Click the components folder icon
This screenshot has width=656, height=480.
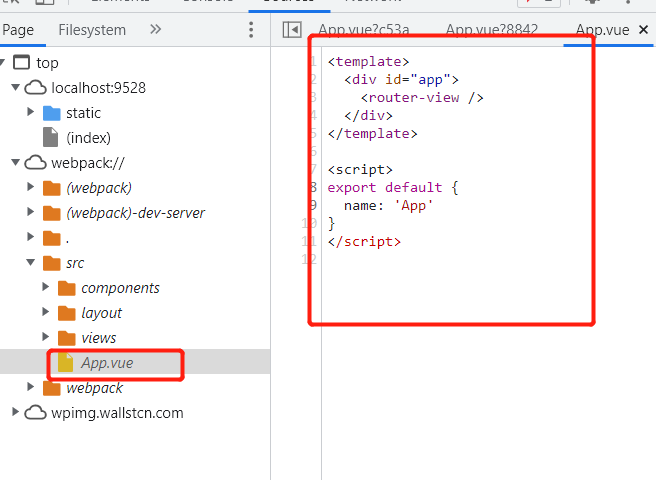67,288
